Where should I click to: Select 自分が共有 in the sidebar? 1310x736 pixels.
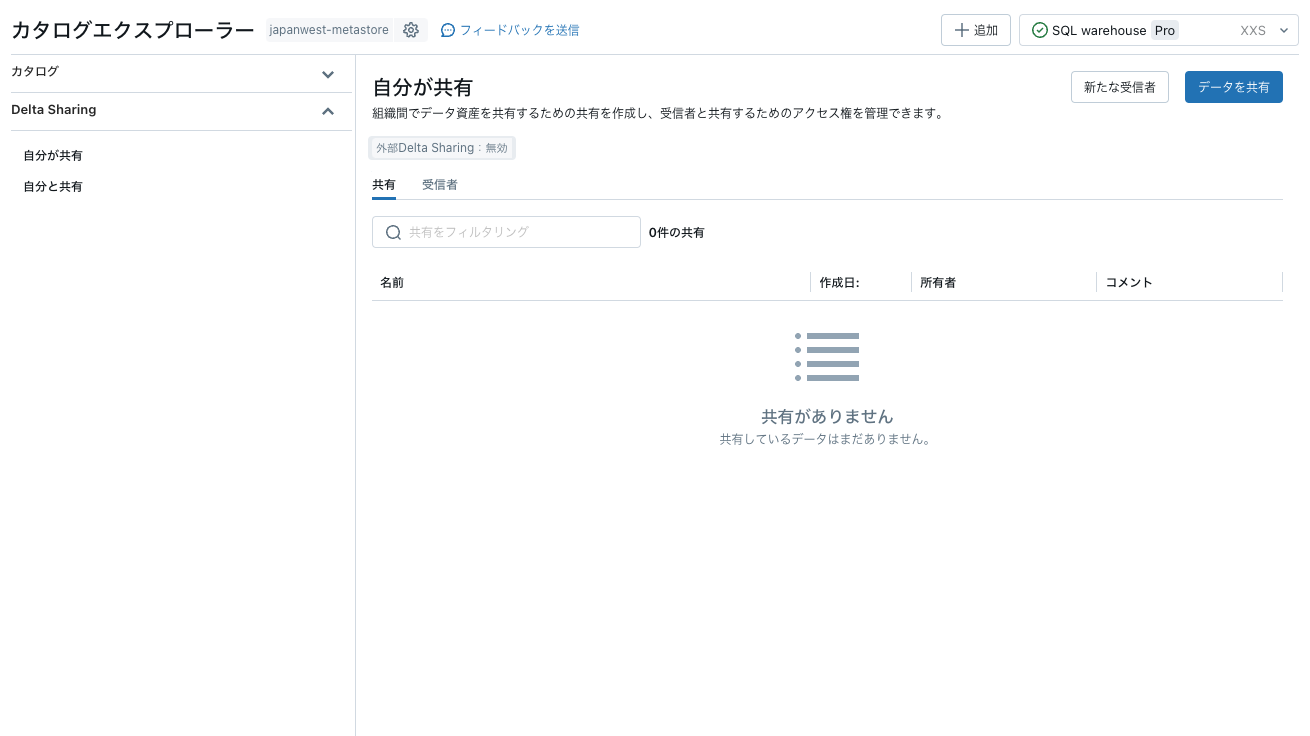[x=52, y=155]
